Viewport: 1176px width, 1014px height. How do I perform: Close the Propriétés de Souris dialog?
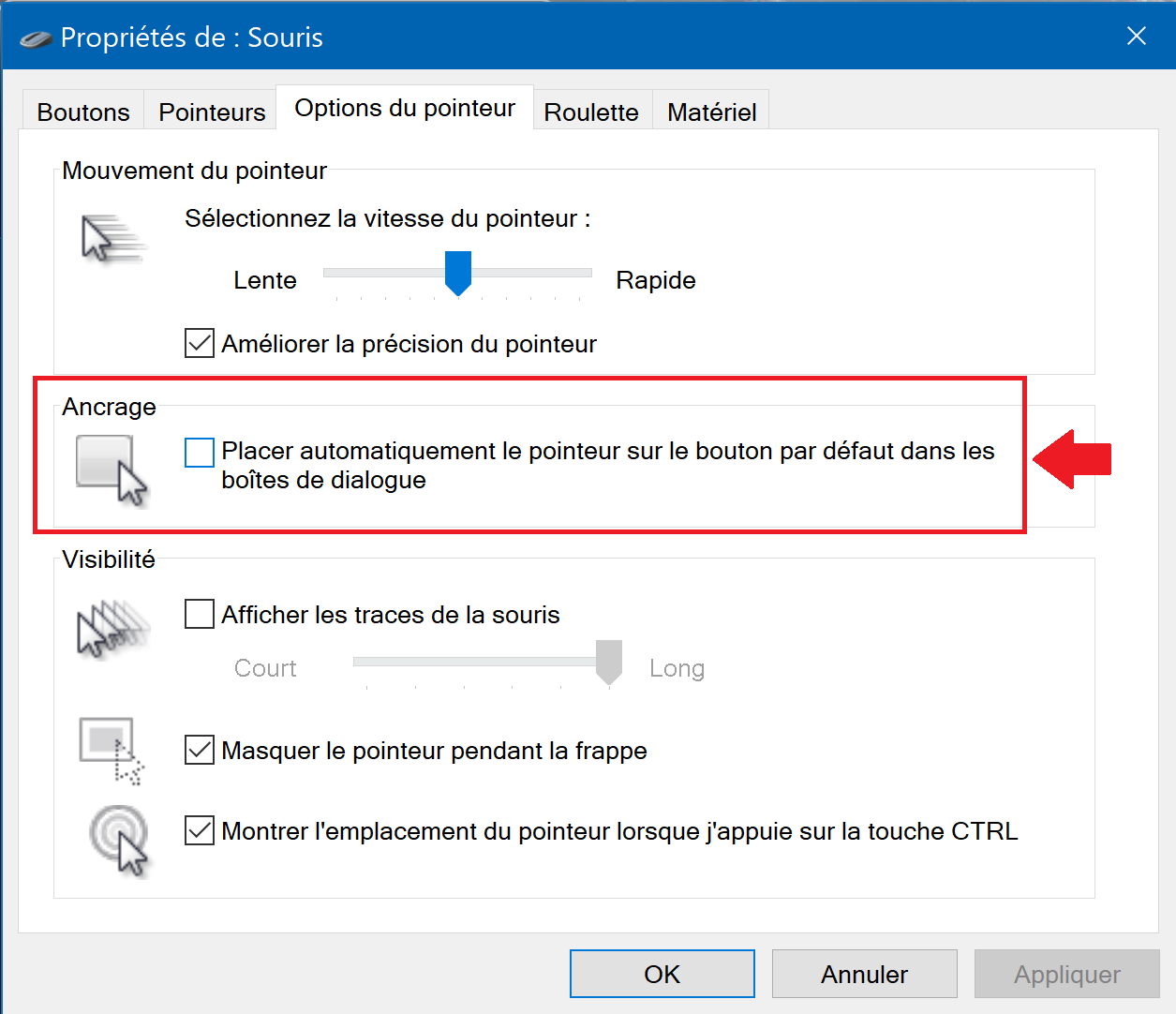(x=1136, y=36)
